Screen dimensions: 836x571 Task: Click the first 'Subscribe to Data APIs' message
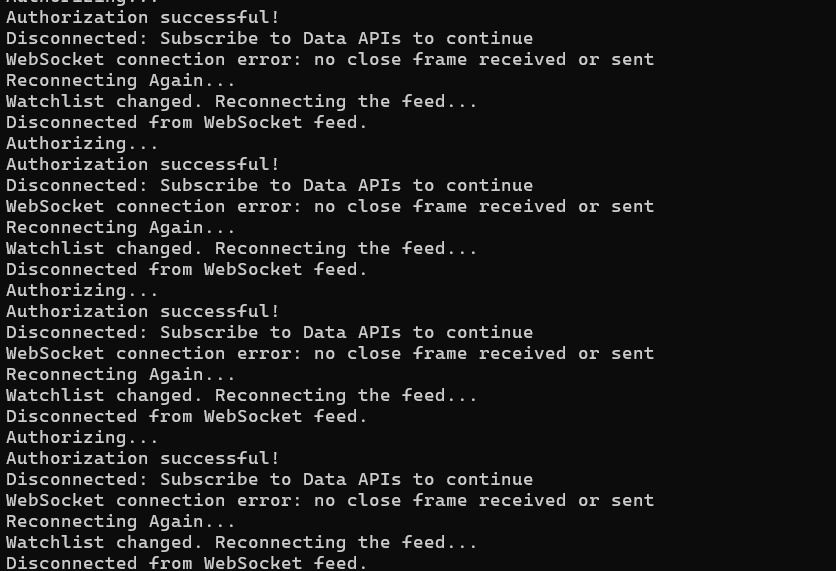pos(269,38)
